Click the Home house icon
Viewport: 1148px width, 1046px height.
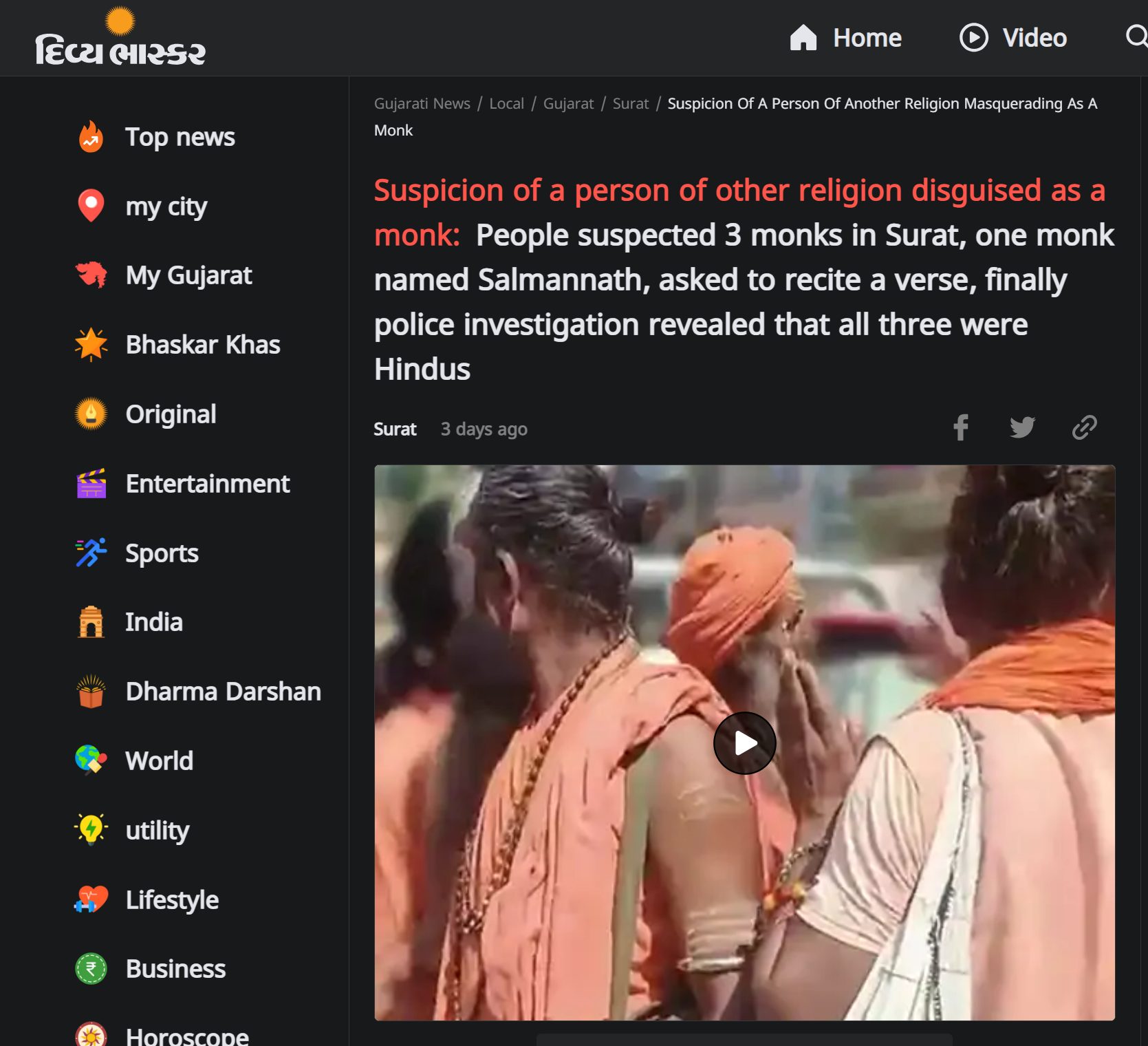click(x=803, y=37)
